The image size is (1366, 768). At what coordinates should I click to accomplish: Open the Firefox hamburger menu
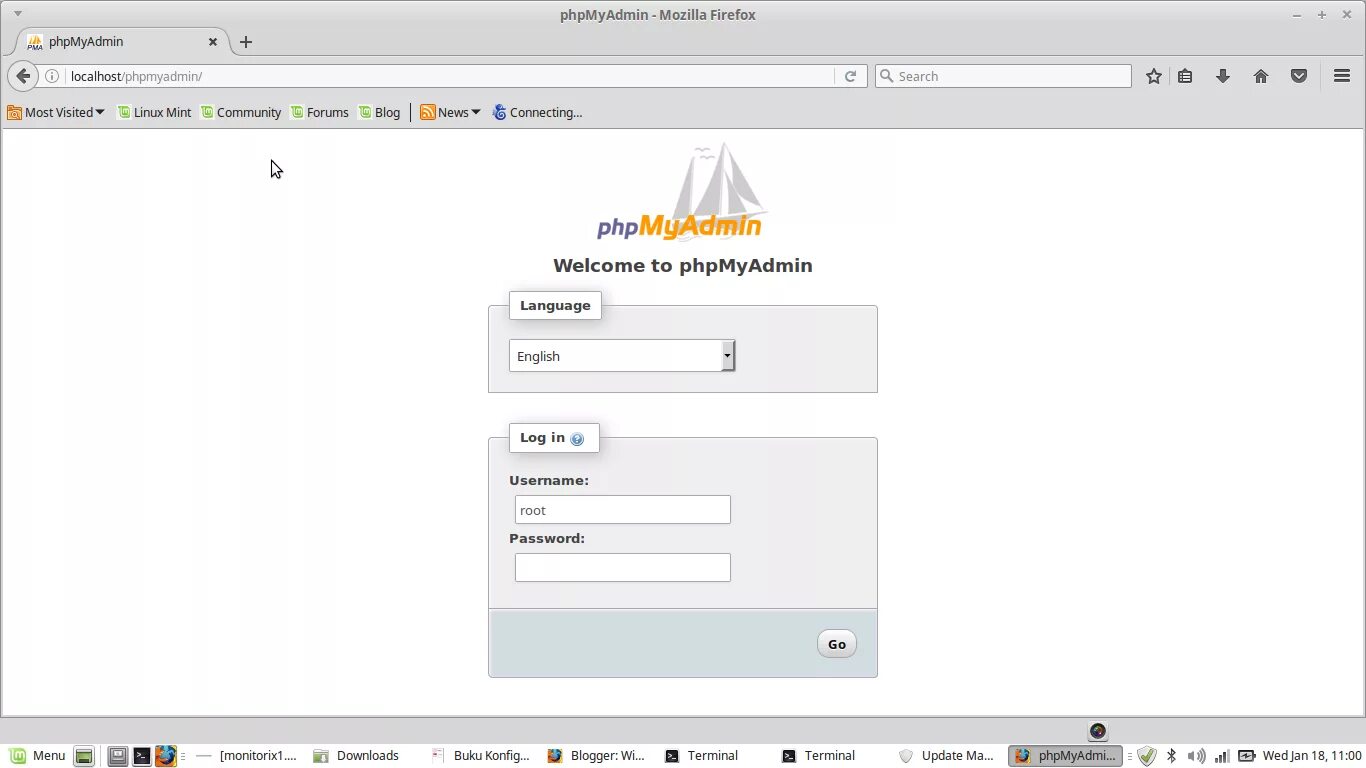point(1342,76)
